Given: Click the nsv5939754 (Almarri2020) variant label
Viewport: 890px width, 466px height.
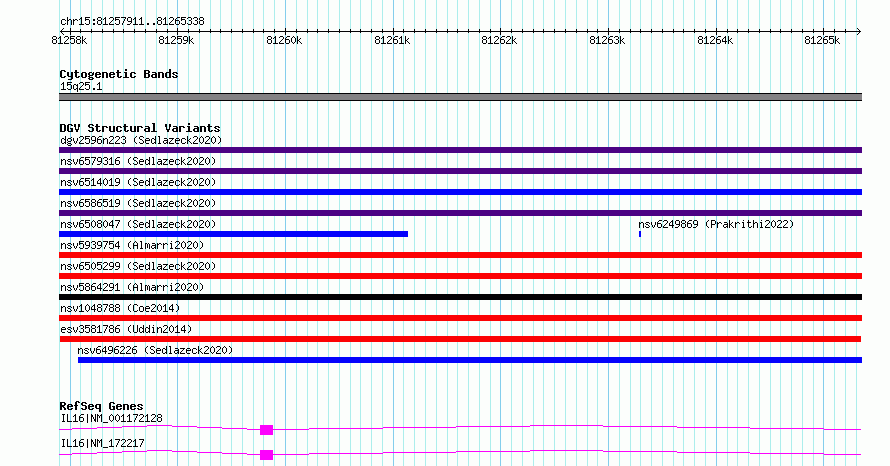Looking at the screenshot, I should [x=132, y=245].
